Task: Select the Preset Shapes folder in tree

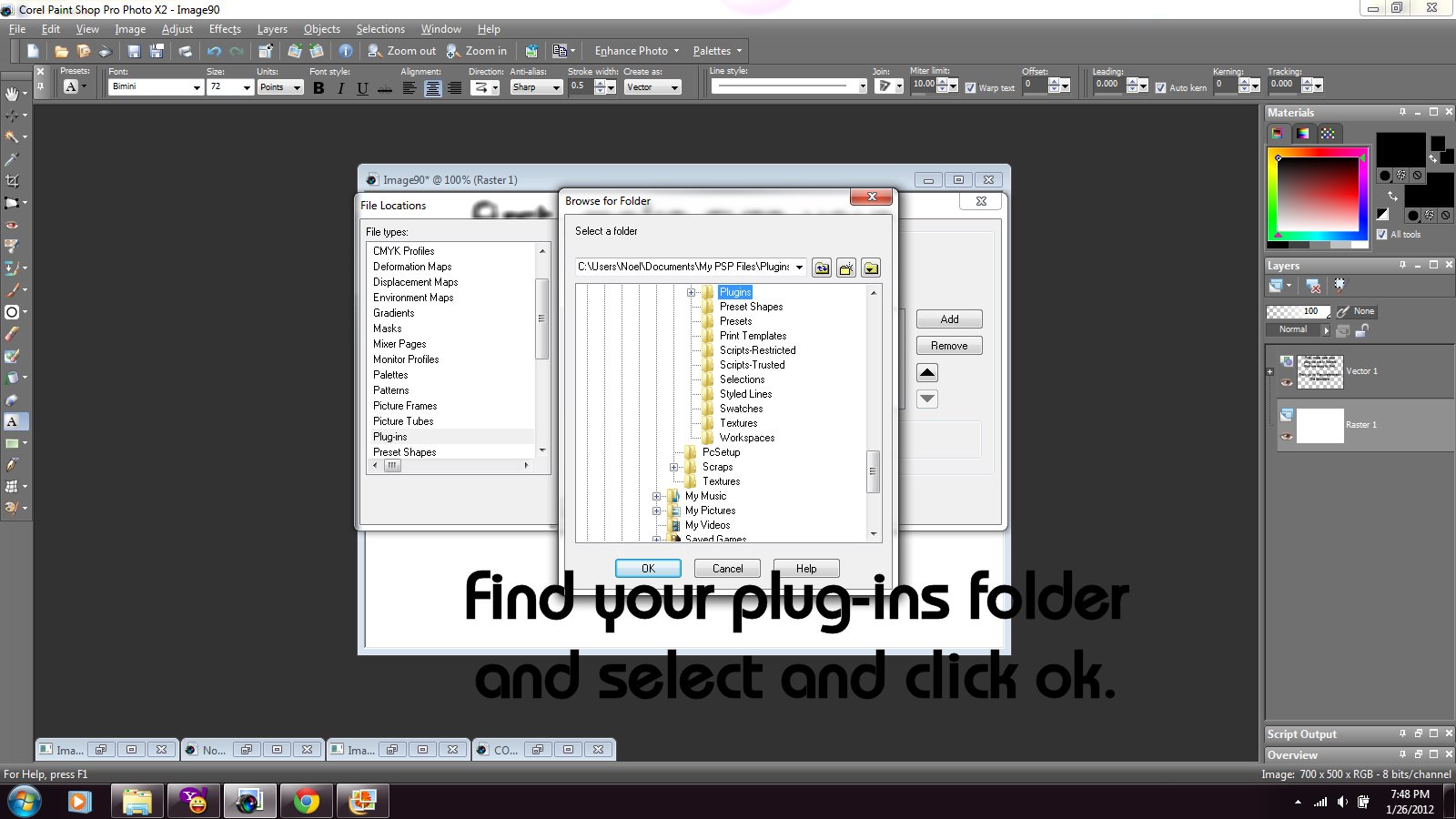Action: [x=751, y=307]
